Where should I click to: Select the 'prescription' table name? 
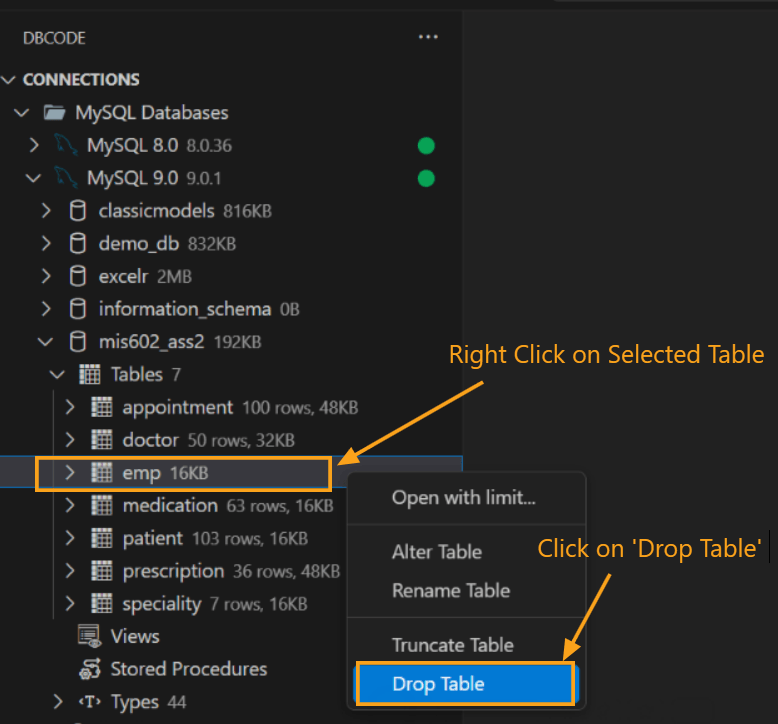tap(173, 572)
